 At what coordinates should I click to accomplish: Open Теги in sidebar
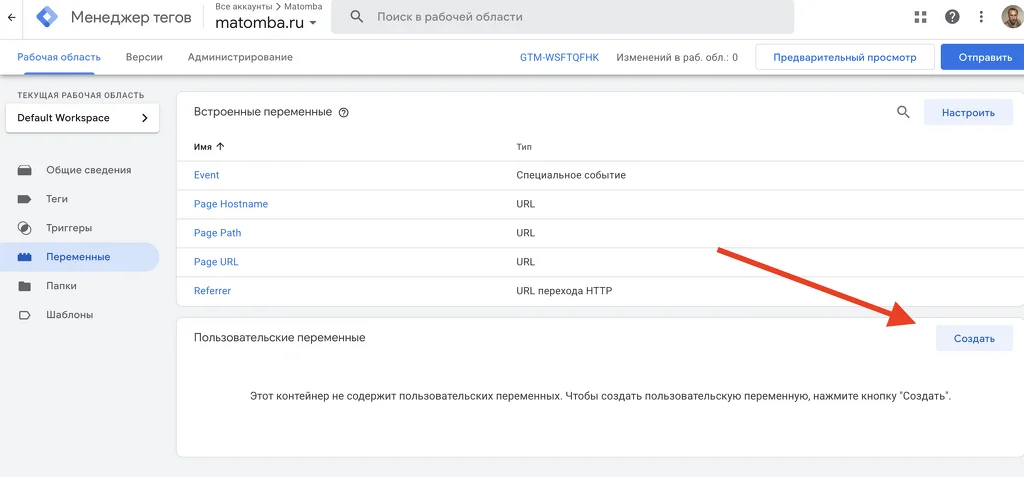(57, 199)
